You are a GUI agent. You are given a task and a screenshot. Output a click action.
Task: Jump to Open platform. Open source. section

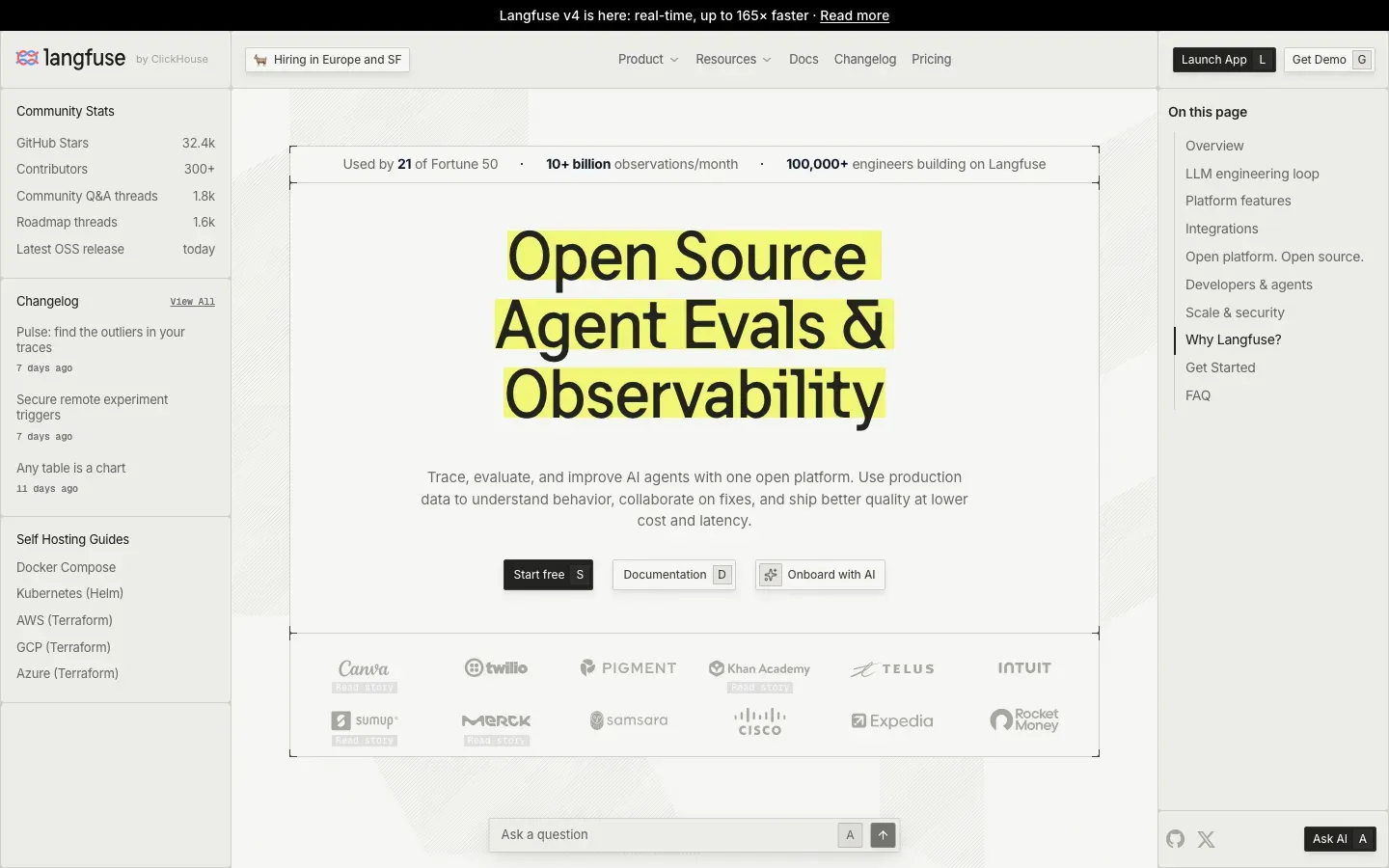tap(1274, 257)
